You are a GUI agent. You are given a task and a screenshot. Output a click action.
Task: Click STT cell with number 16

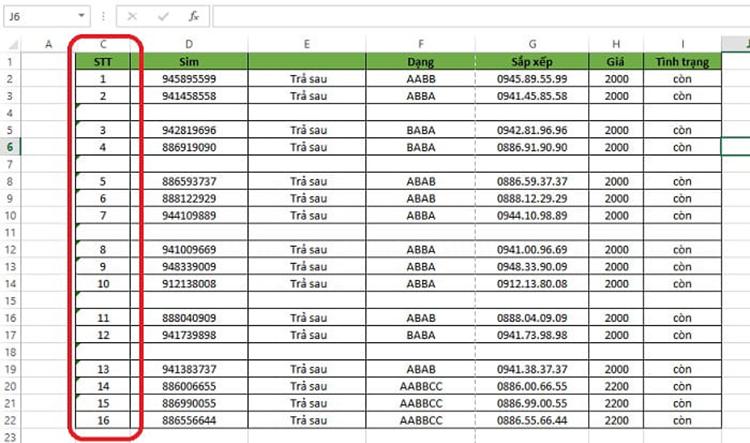103,420
